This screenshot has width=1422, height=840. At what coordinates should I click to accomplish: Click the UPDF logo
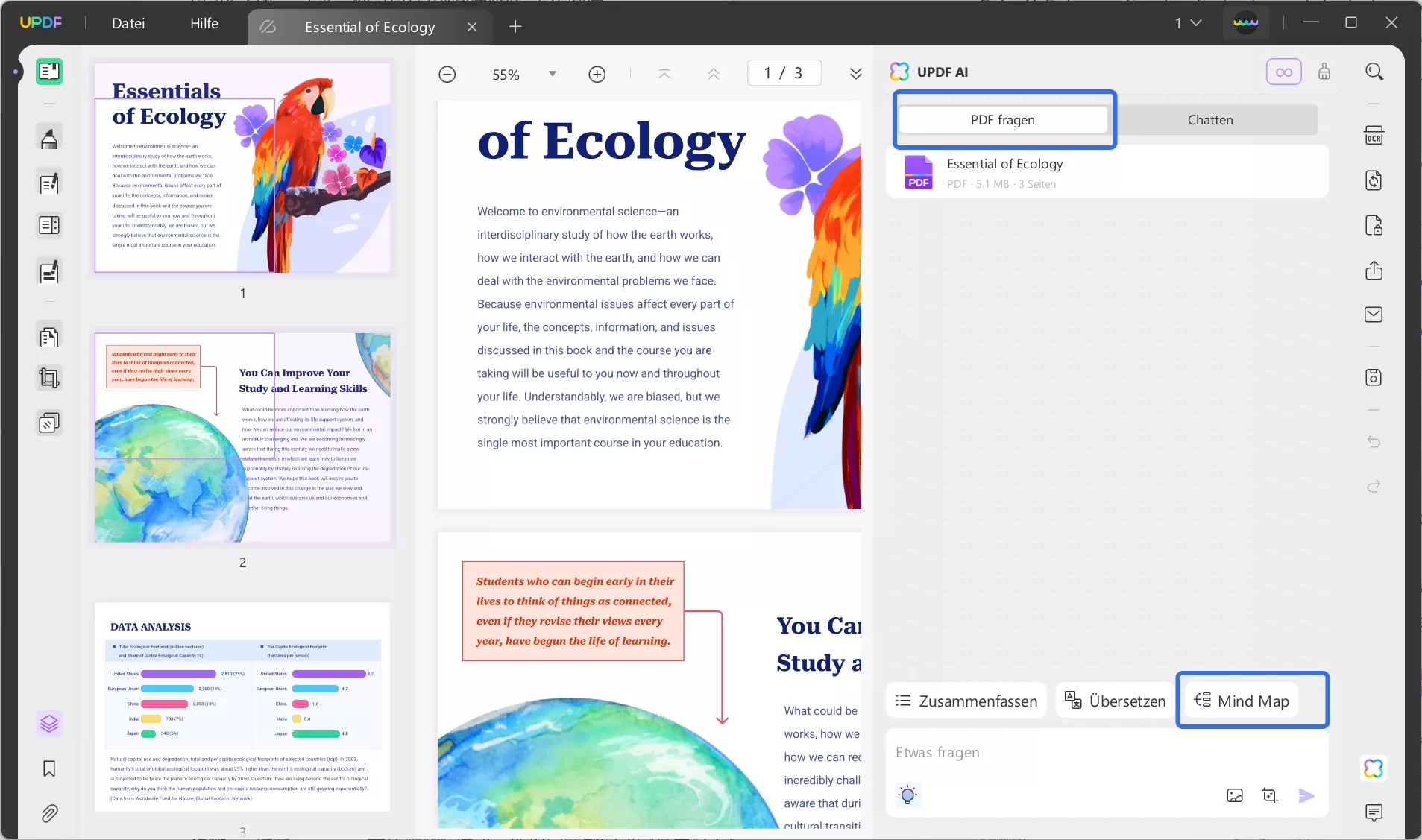[x=41, y=22]
